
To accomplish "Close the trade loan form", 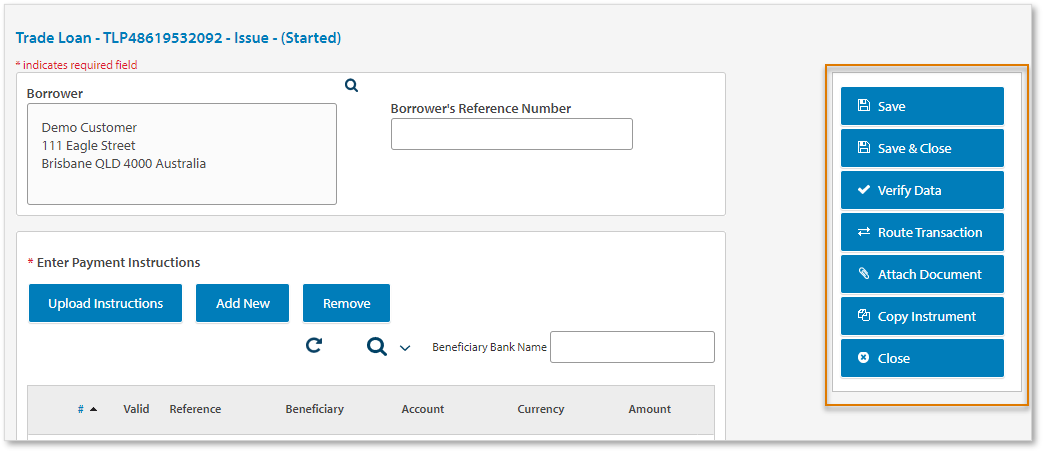I will (x=921, y=358).
